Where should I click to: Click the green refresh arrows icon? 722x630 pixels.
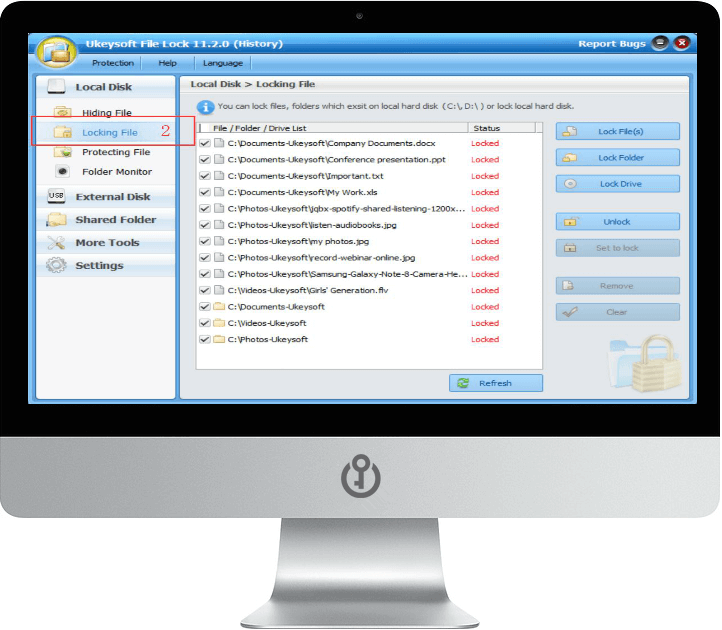pos(463,383)
